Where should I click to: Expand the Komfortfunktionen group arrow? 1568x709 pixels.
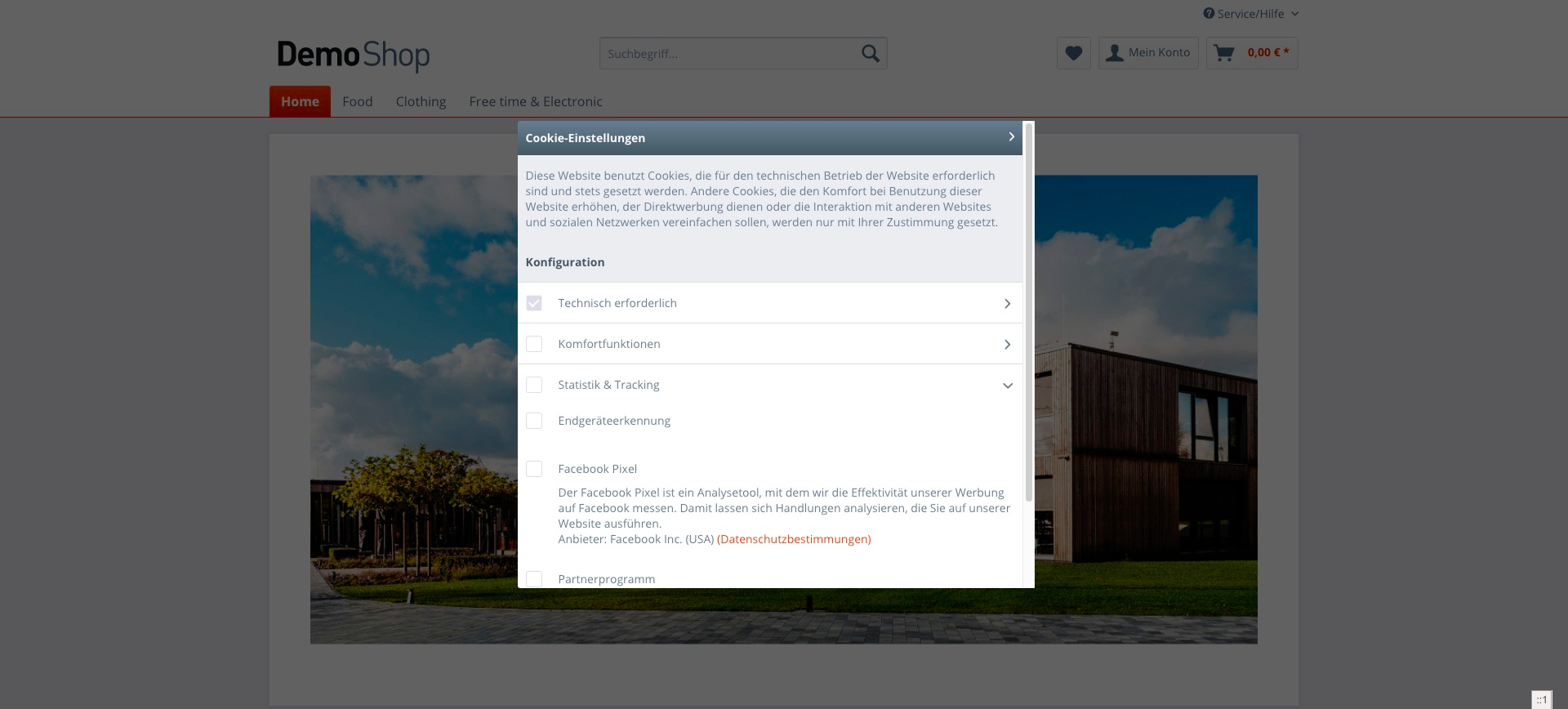(x=1007, y=345)
